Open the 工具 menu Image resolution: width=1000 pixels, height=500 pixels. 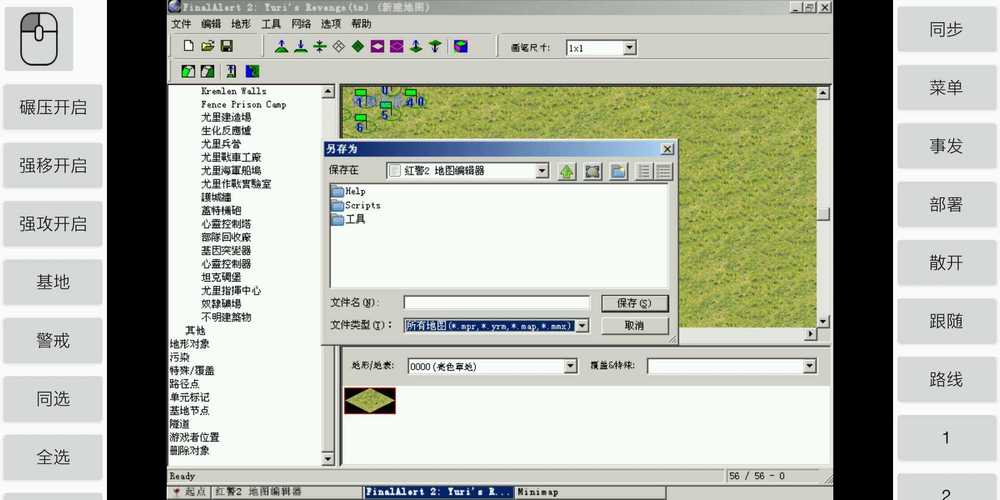271,24
